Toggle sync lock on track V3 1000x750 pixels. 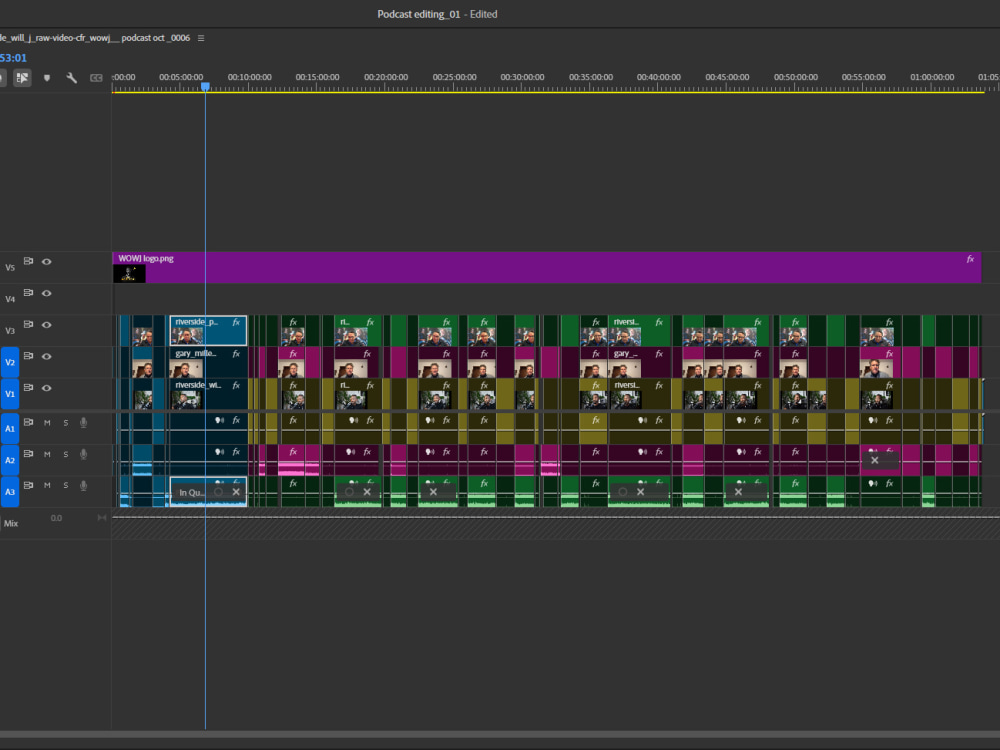pos(28,324)
